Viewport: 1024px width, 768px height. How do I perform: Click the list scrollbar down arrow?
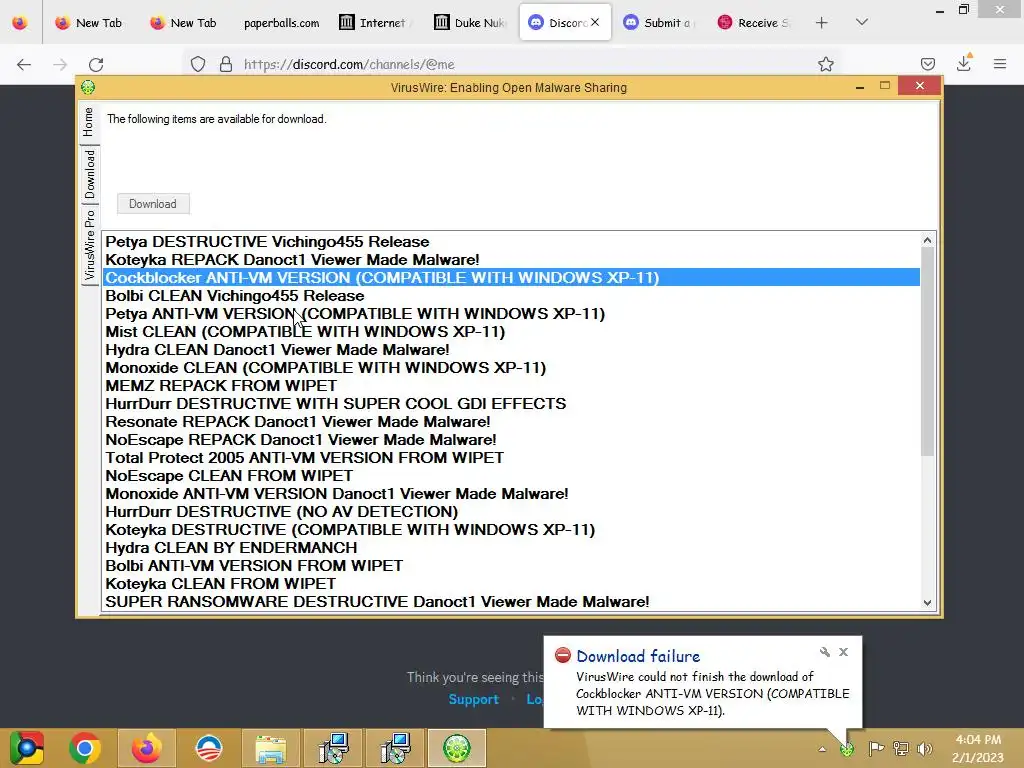point(927,603)
